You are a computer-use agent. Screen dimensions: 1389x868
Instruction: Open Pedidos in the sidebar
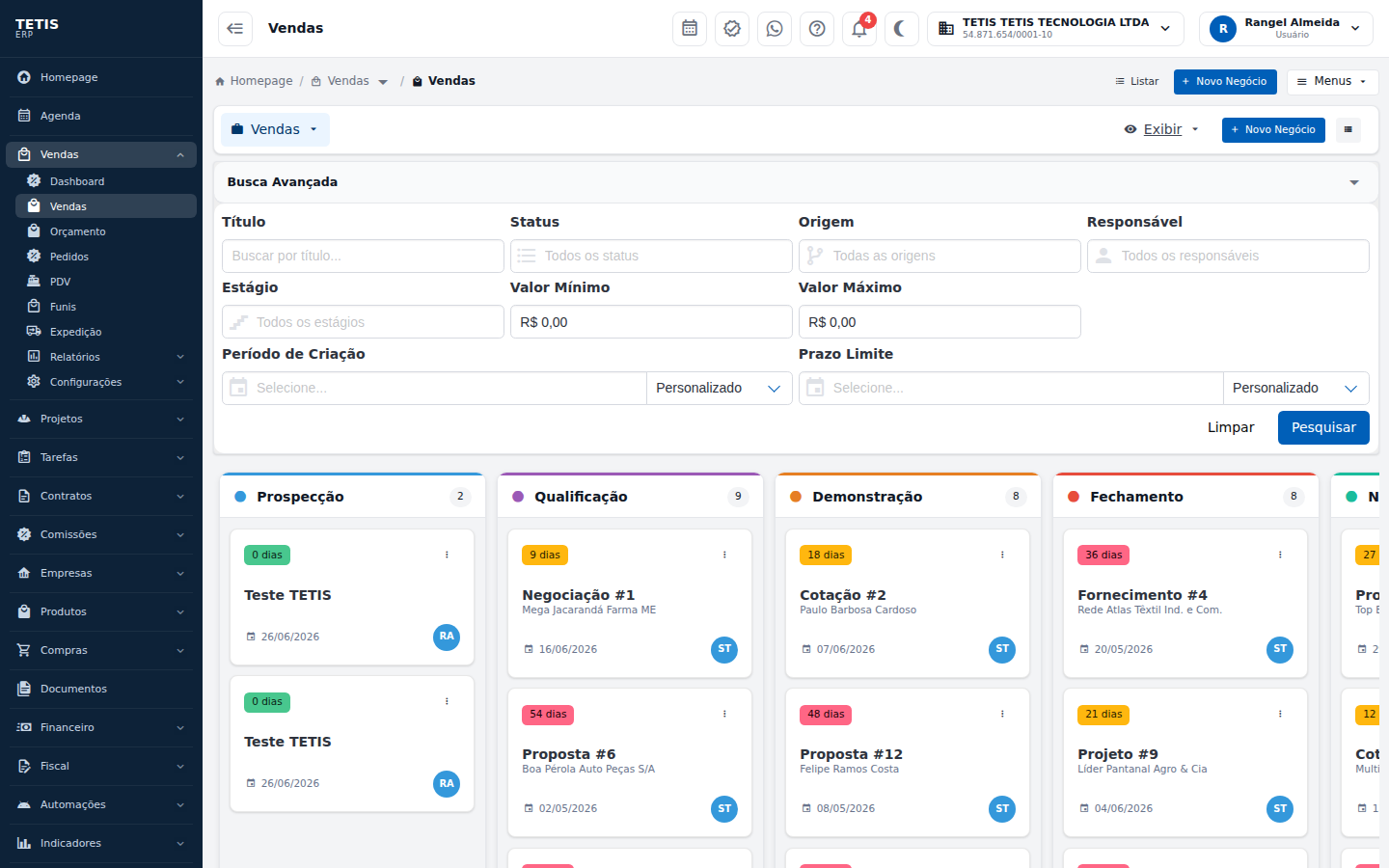point(106,257)
